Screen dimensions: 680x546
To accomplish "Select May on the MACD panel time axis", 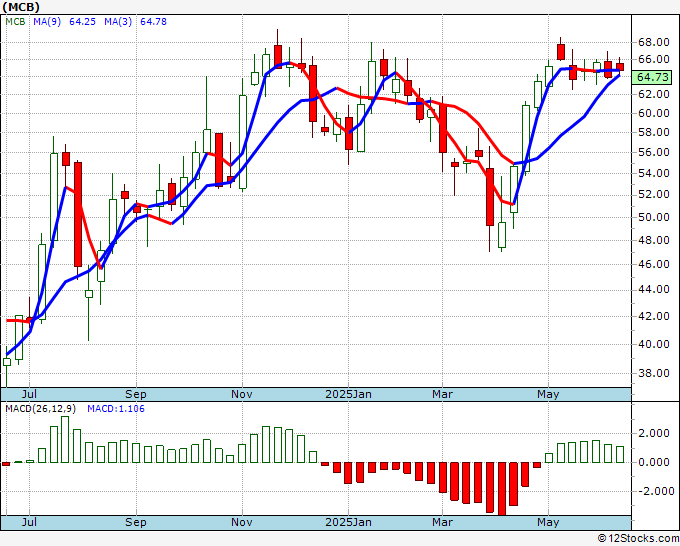I will pos(548,522).
